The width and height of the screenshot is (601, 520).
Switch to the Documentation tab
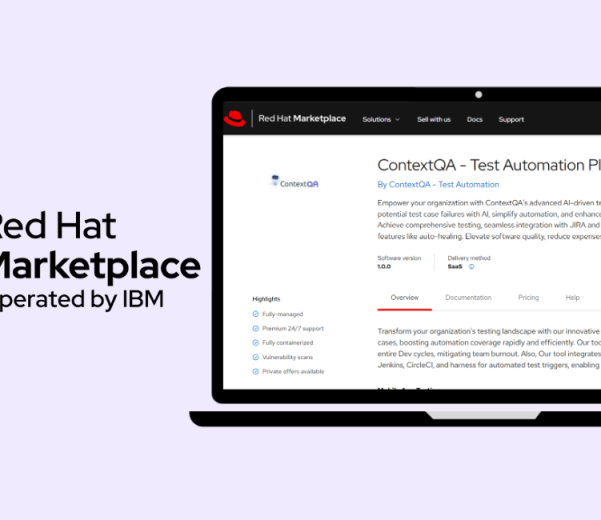468,297
